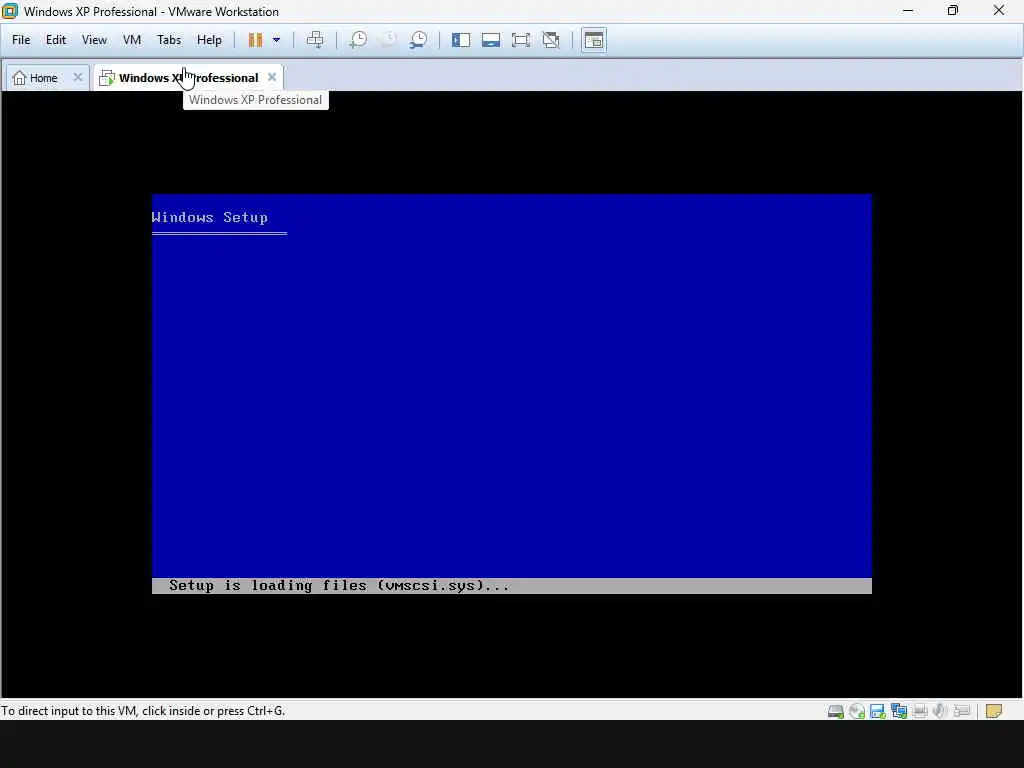Select the Windows XP Professional tab

tap(188, 78)
